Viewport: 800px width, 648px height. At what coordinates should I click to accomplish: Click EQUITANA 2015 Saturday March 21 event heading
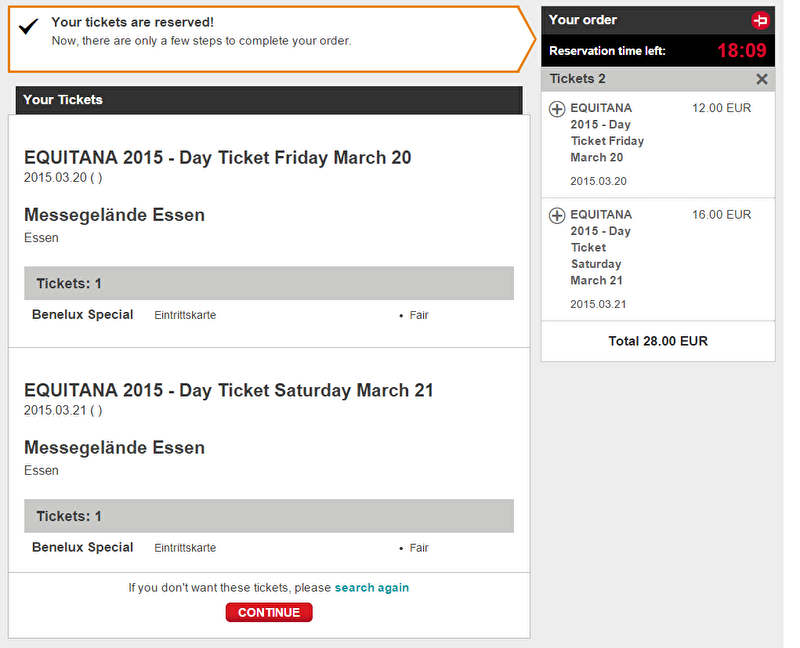pyautogui.click(x=229, y=390)
